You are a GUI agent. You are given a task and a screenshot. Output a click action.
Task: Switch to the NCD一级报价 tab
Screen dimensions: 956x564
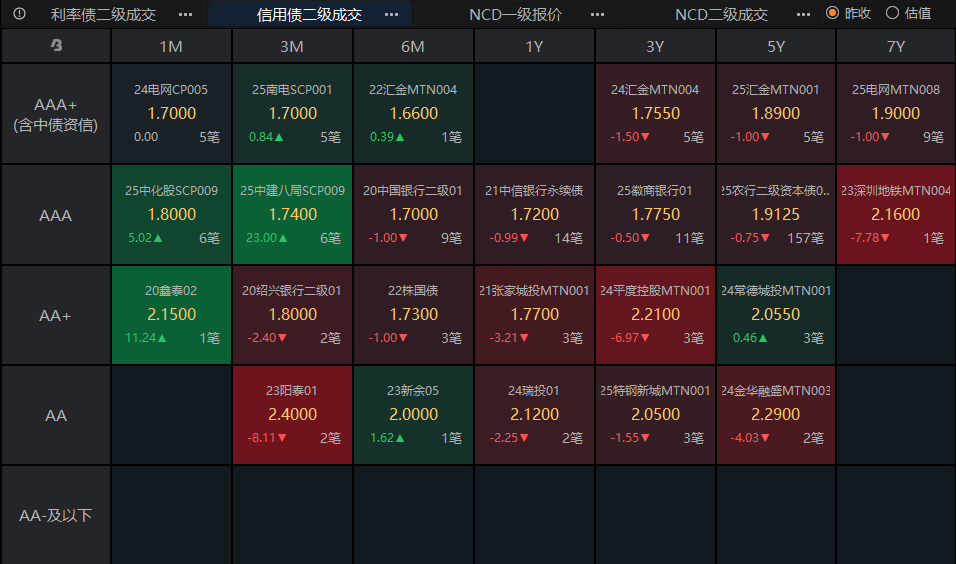coord(515,14)
